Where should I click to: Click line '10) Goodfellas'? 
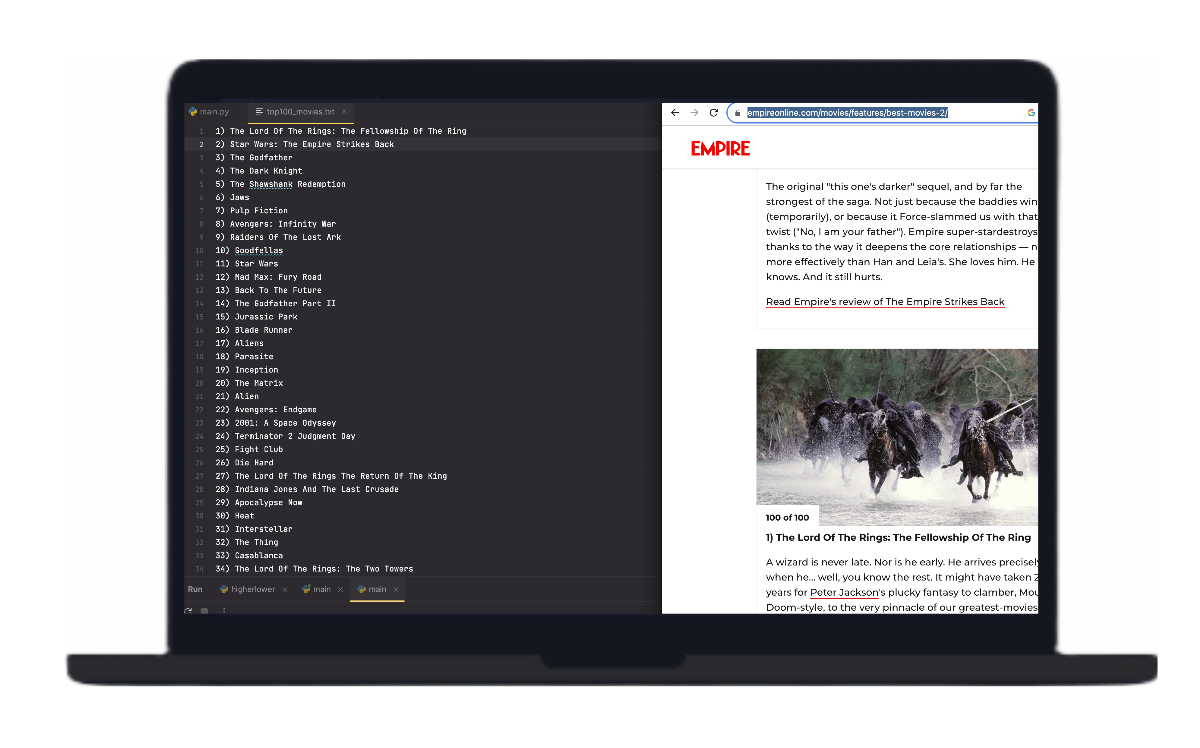249,250
